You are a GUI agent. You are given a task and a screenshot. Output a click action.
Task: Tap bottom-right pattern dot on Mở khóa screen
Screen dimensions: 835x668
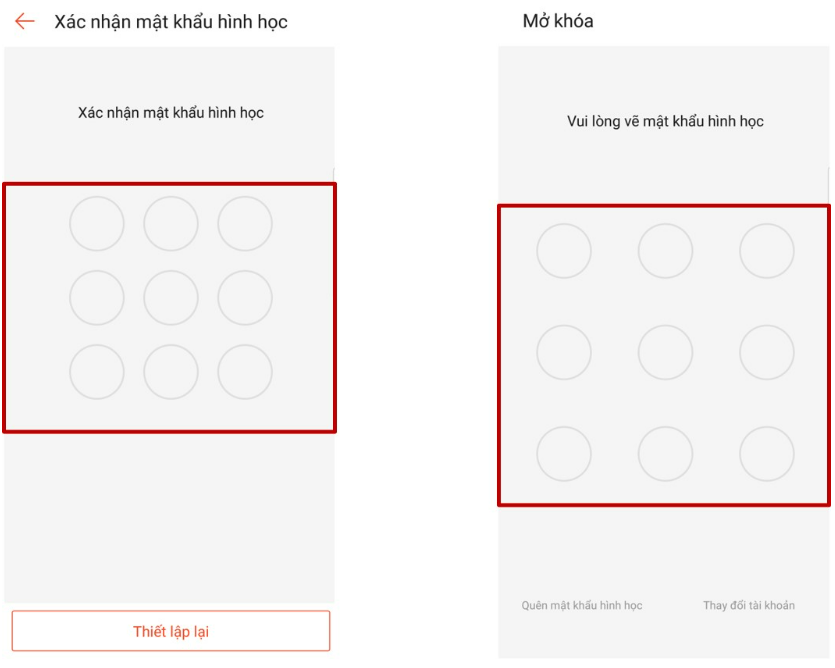click(x=767, y=454)
